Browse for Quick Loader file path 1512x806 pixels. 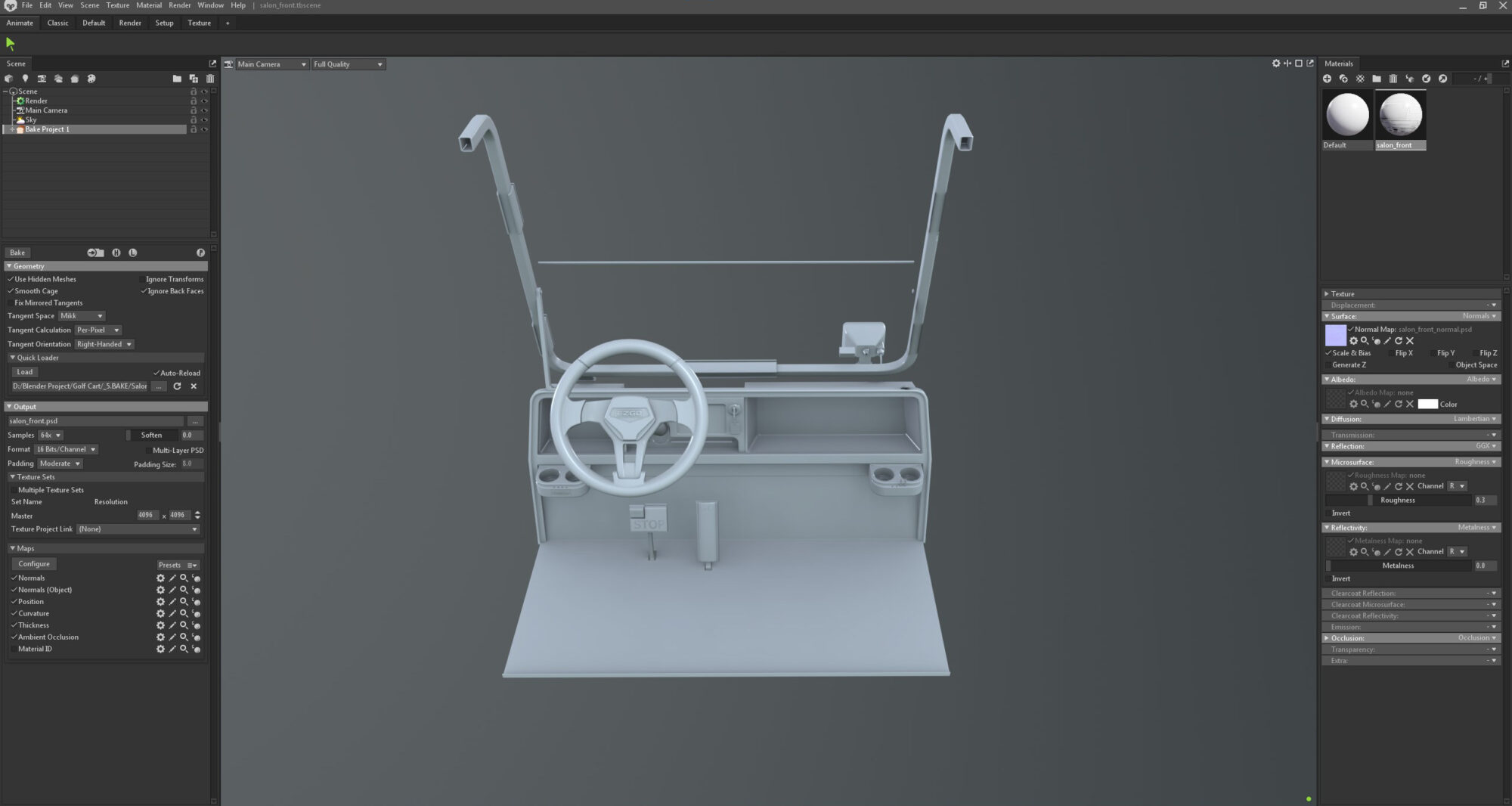[159, 386]
